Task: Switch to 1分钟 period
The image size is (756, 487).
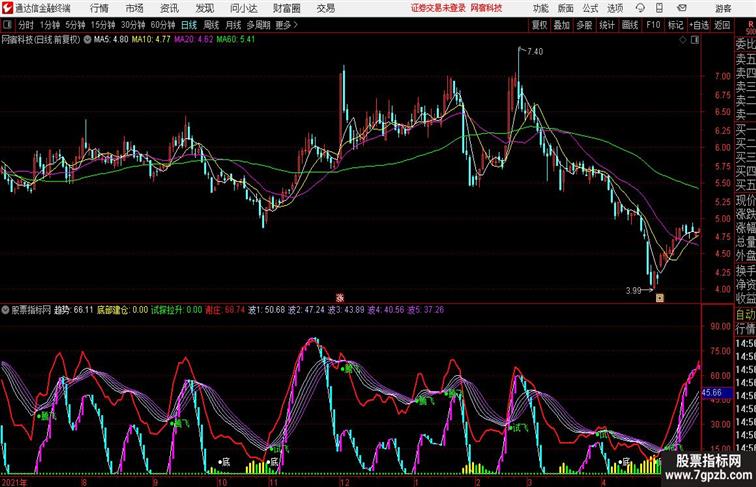Action: pyautogui.click(x=50, y=25)
